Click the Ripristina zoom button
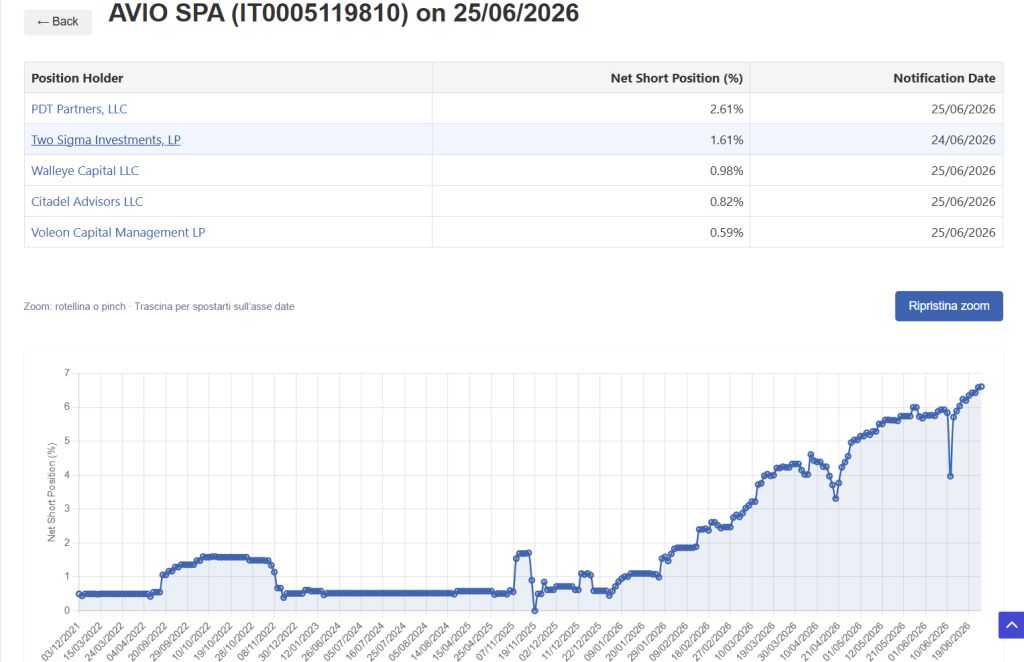The image size is (1024, 662). 948,306
